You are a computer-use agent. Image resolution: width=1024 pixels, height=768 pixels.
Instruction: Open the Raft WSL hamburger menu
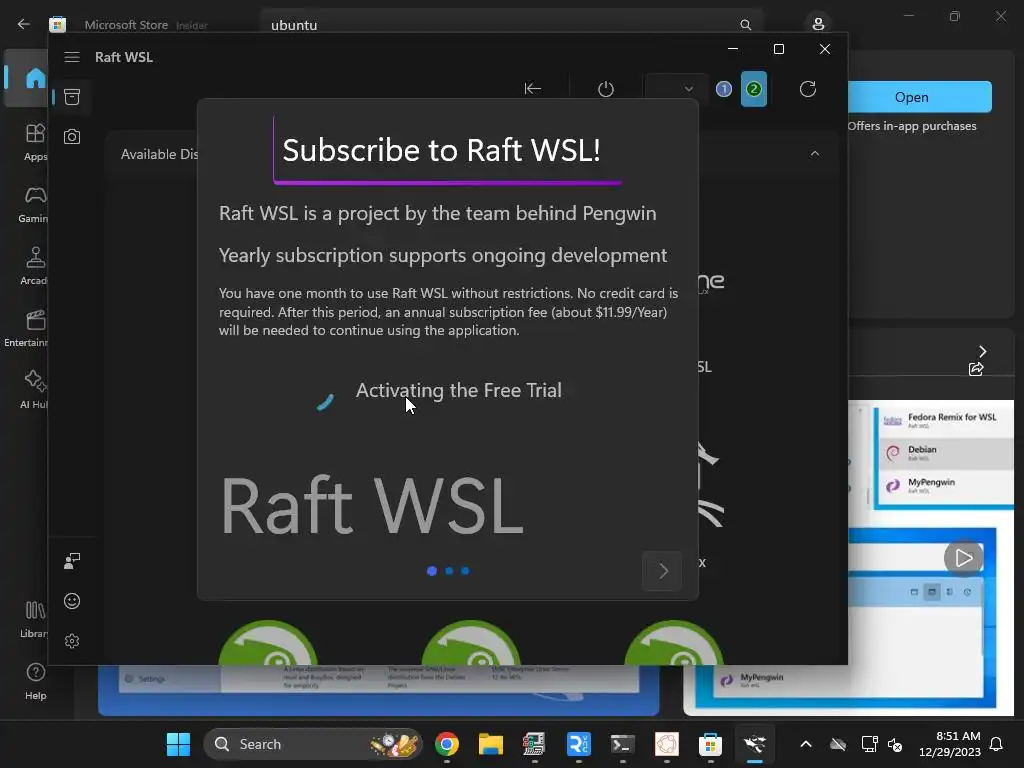coord(72,57)
